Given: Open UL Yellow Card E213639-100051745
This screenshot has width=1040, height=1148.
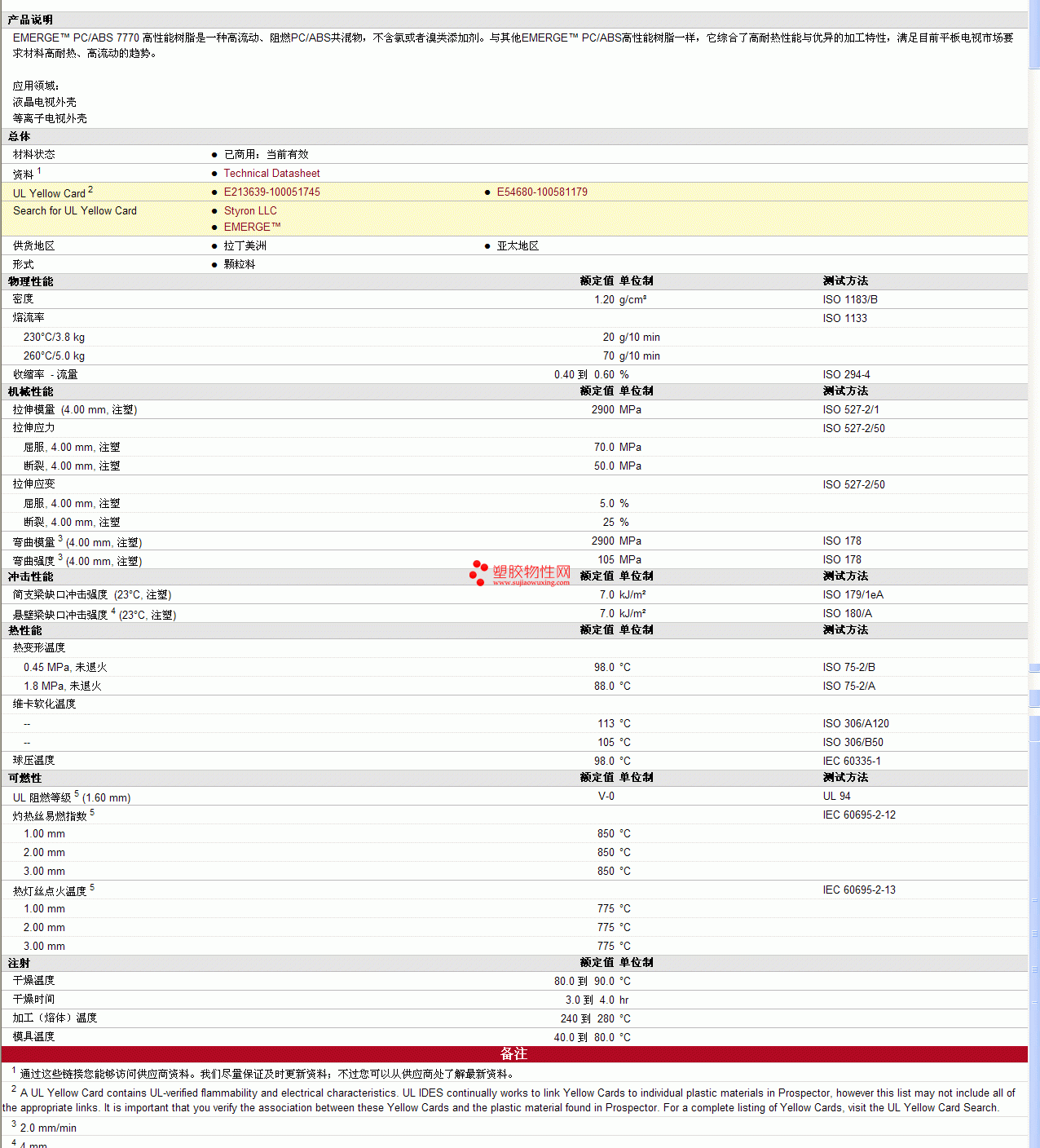Looking at the screenshot, I should tap(271, 192).
